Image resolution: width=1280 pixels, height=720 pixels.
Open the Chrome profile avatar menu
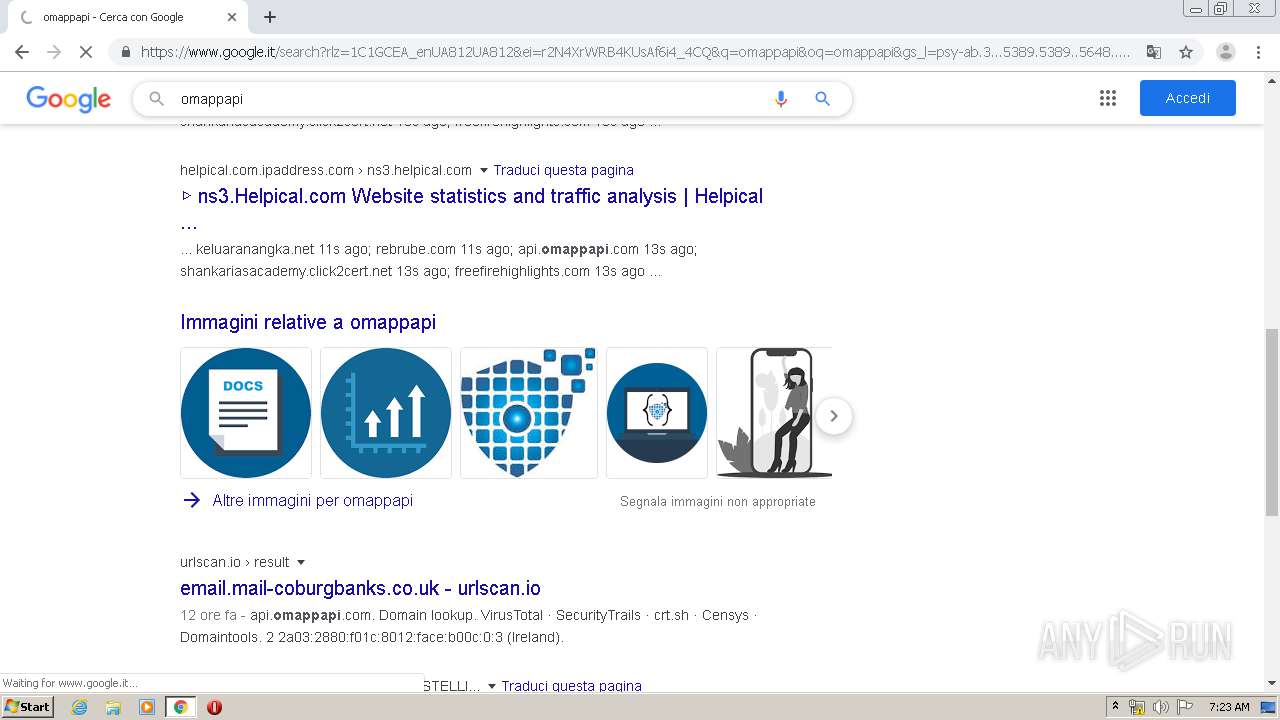(1225, 52)
